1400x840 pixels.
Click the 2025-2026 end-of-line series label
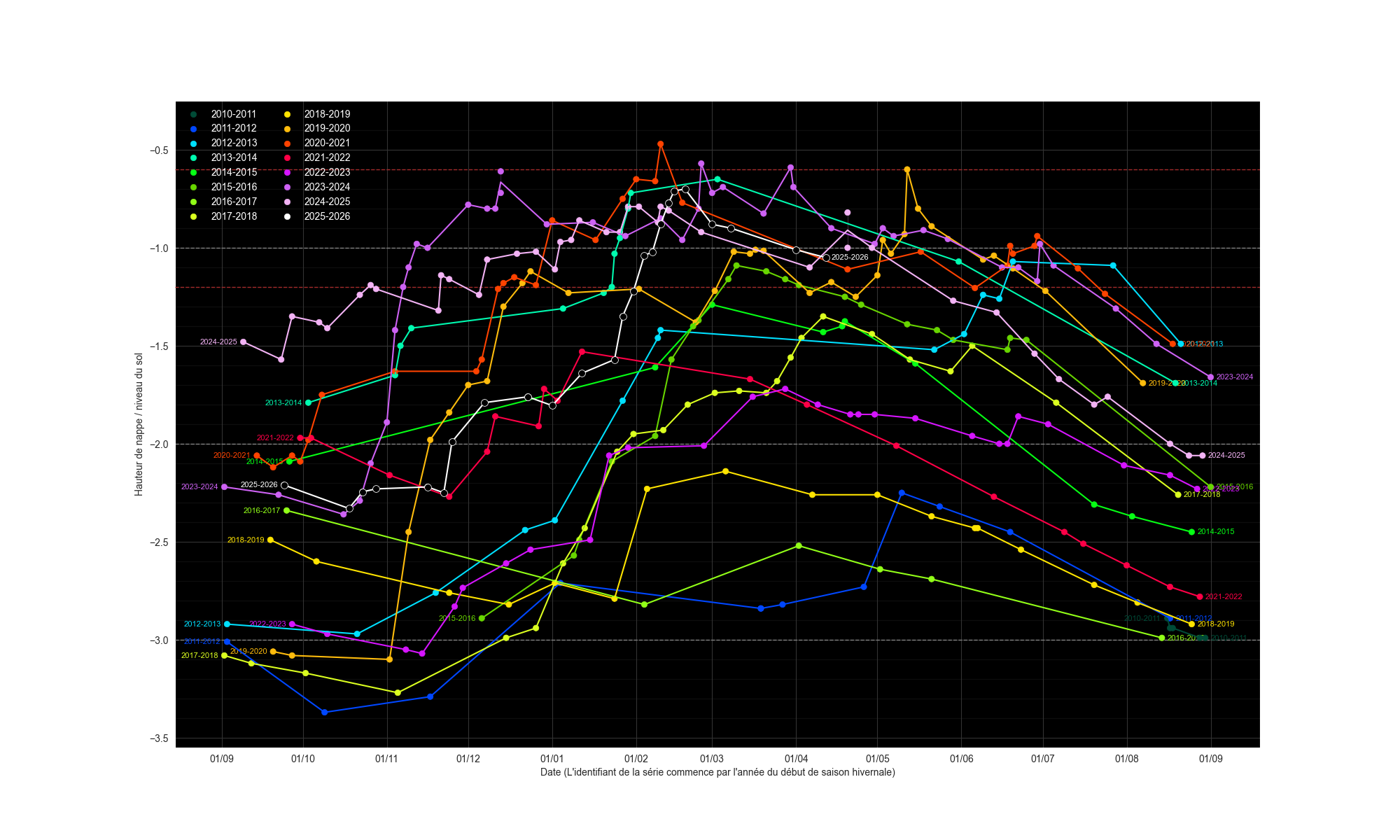850,258
